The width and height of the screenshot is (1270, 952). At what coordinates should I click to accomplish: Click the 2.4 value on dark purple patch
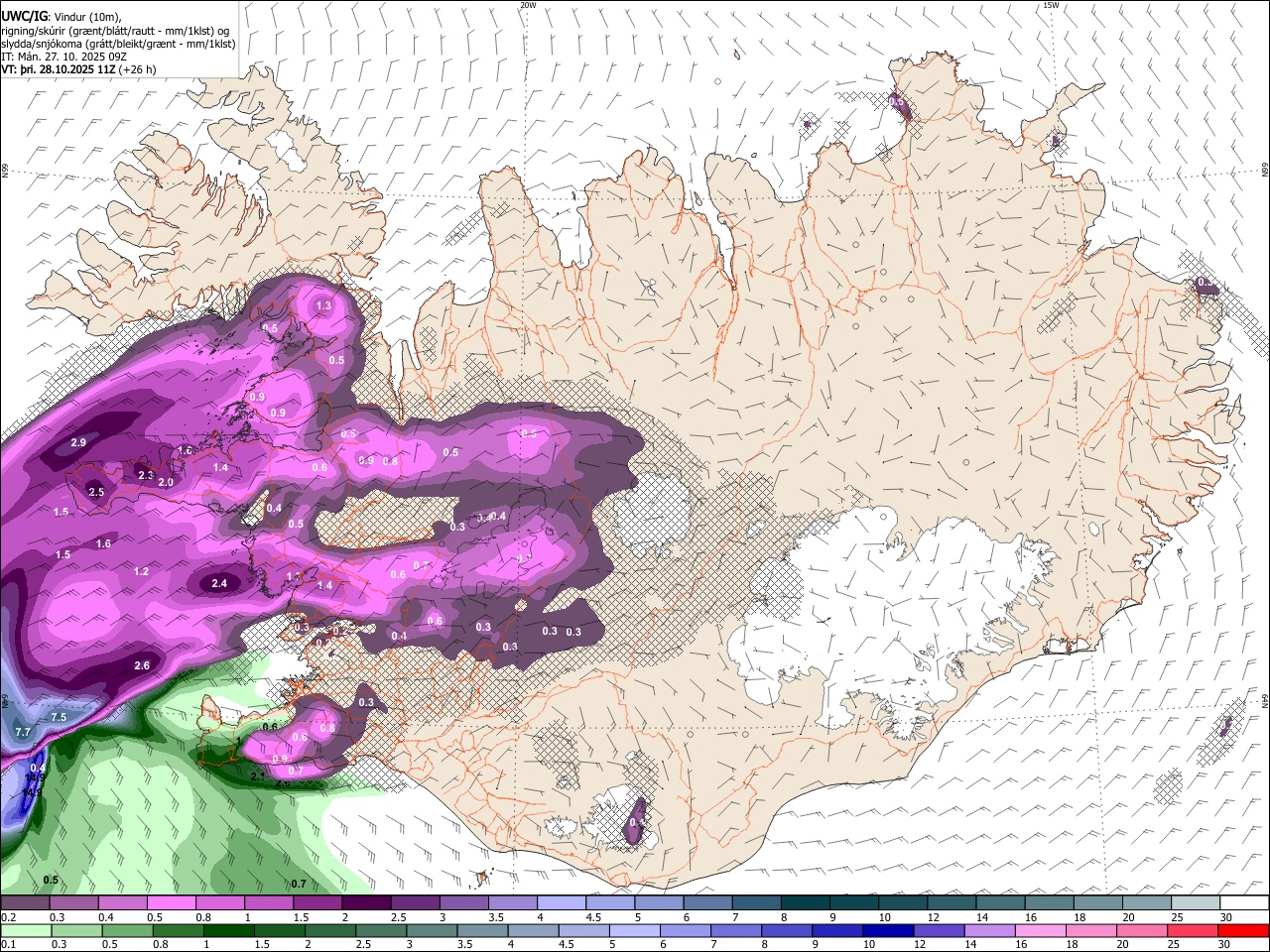pos(219,583)
